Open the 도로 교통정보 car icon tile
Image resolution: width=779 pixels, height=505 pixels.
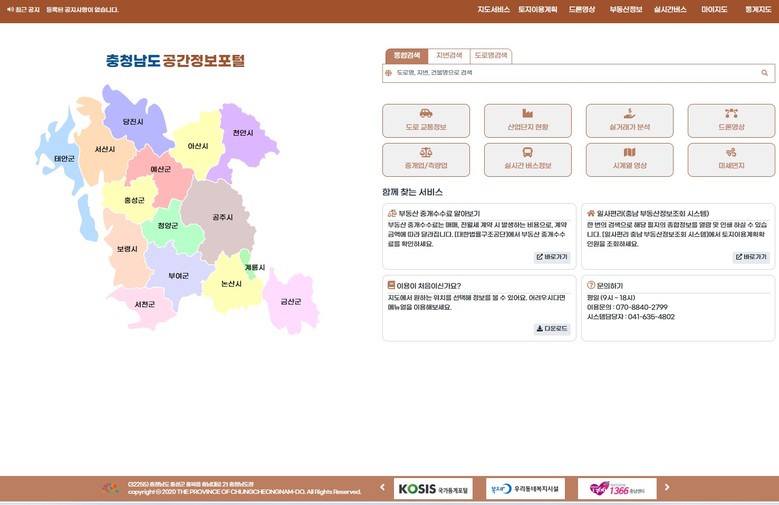click(426, 120)
